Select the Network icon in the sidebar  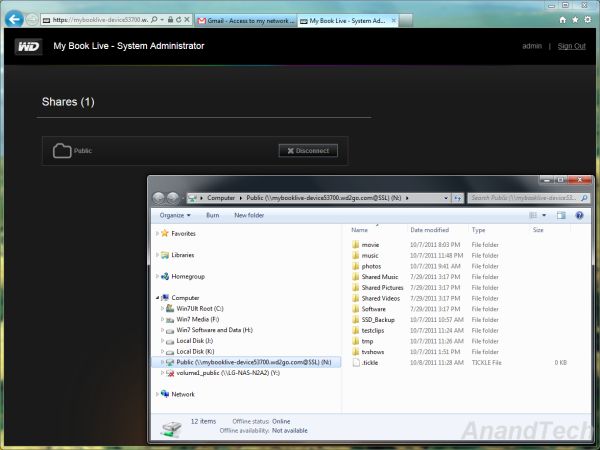click(165, 394)
